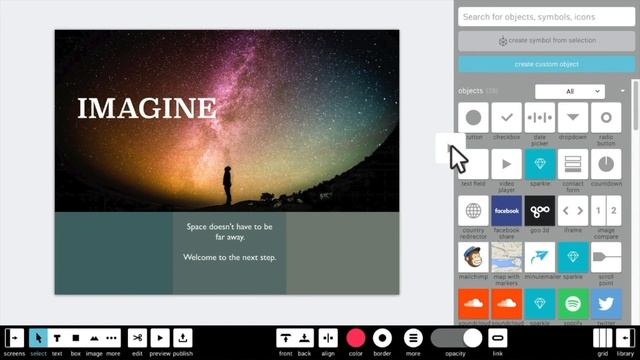Add sparkle object beside video player
Viewport: 640px width, 360px height.
[x=540, y=164]
